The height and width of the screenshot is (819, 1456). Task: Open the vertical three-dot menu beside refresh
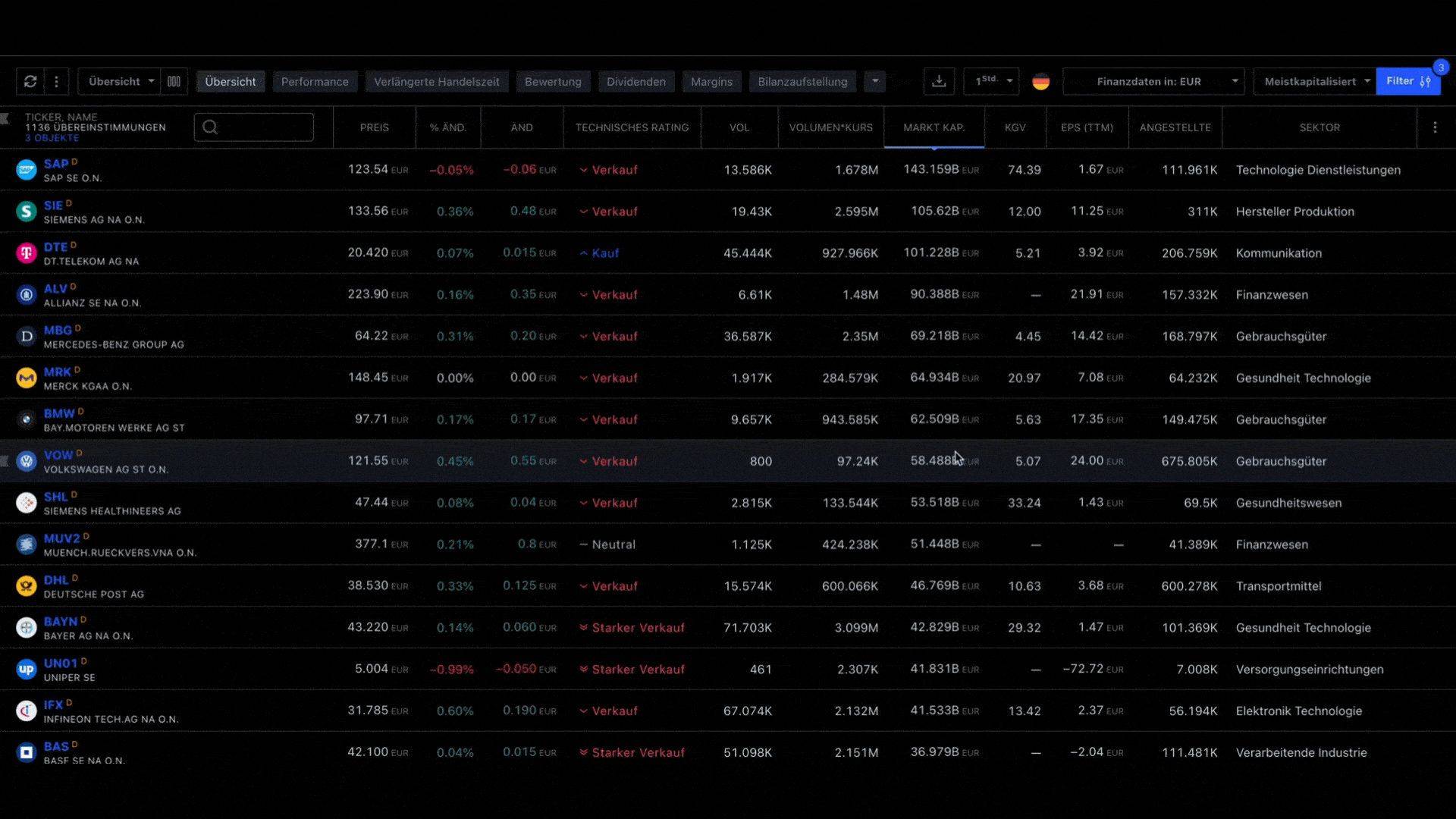55,81
